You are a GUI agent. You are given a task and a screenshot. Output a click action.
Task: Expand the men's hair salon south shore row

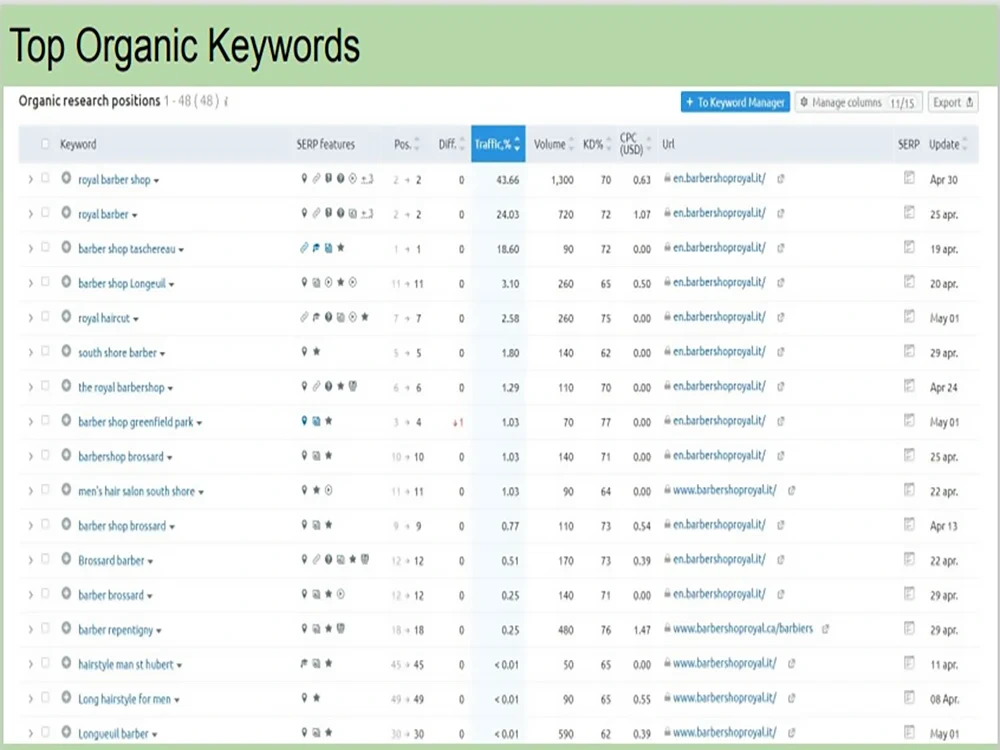(x=30, y=492)
